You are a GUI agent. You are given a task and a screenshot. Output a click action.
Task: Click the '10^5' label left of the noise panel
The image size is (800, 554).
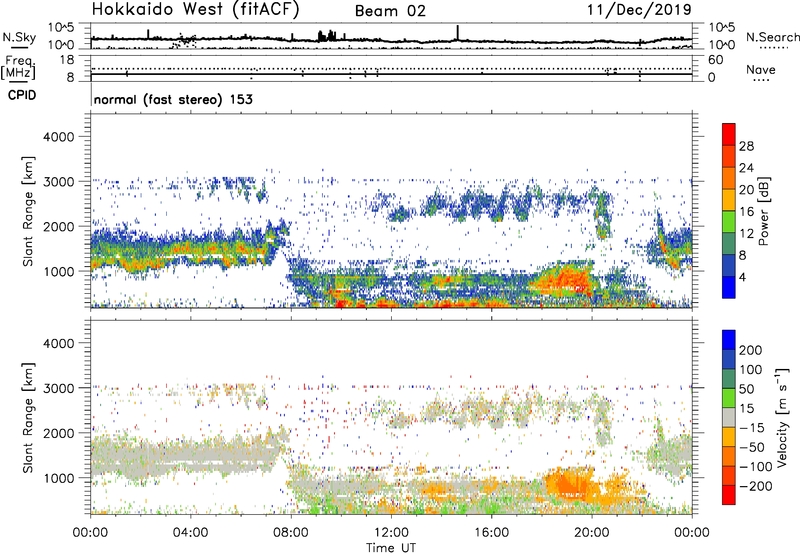pos(61,27)
